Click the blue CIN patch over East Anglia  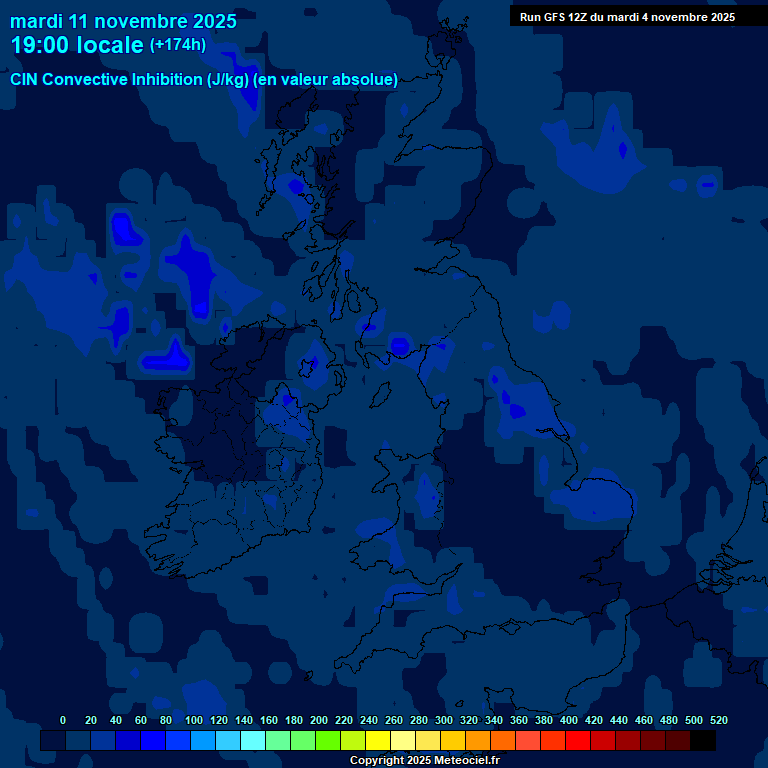[x=595, y=497]
